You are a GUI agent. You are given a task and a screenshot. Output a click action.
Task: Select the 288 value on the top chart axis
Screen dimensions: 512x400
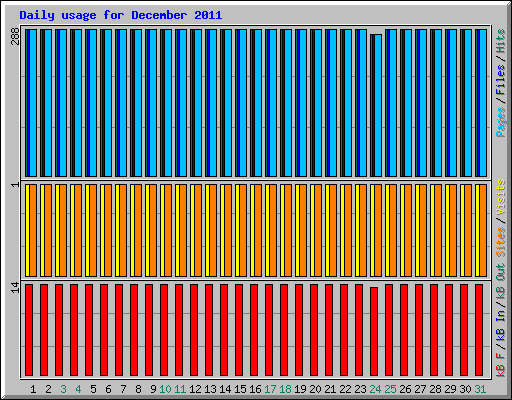pyautogui.click(x=15, y=36)
